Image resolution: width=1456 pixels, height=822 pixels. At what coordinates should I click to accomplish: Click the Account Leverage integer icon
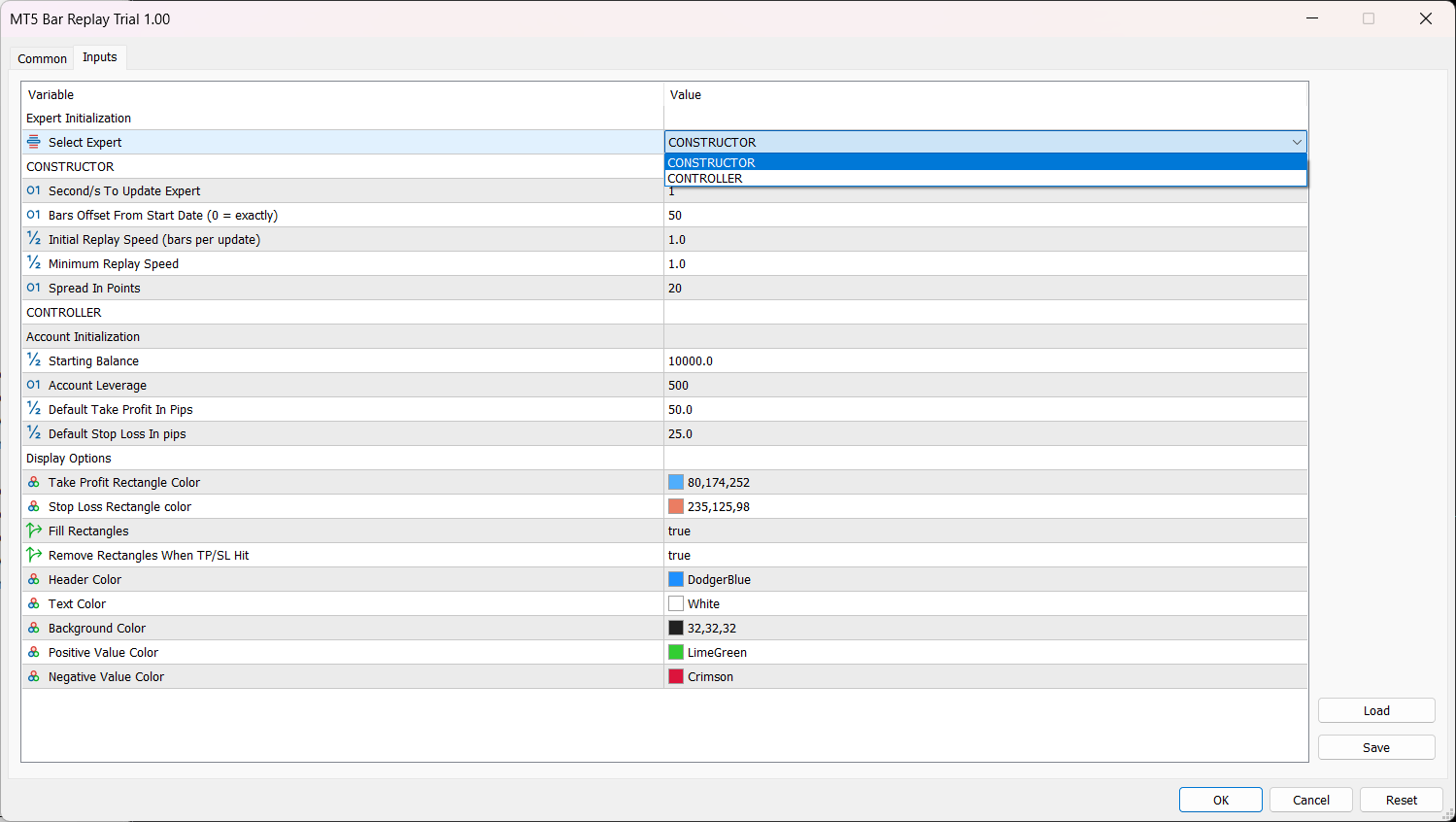tap(34, 385)
